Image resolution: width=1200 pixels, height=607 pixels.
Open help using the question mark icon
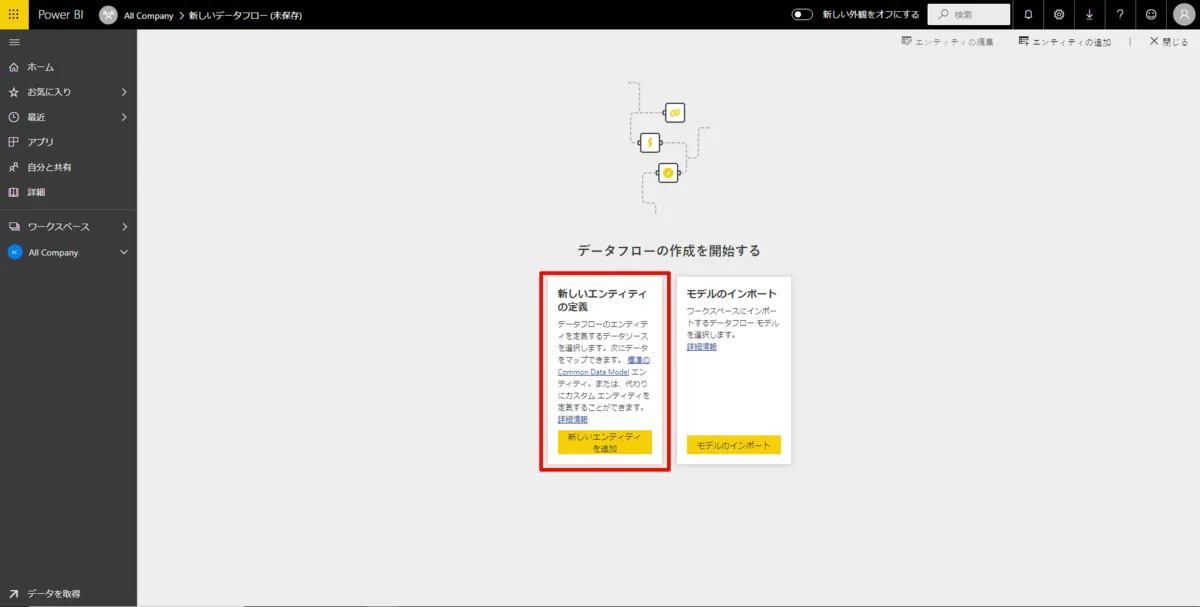click(1122, 14)
